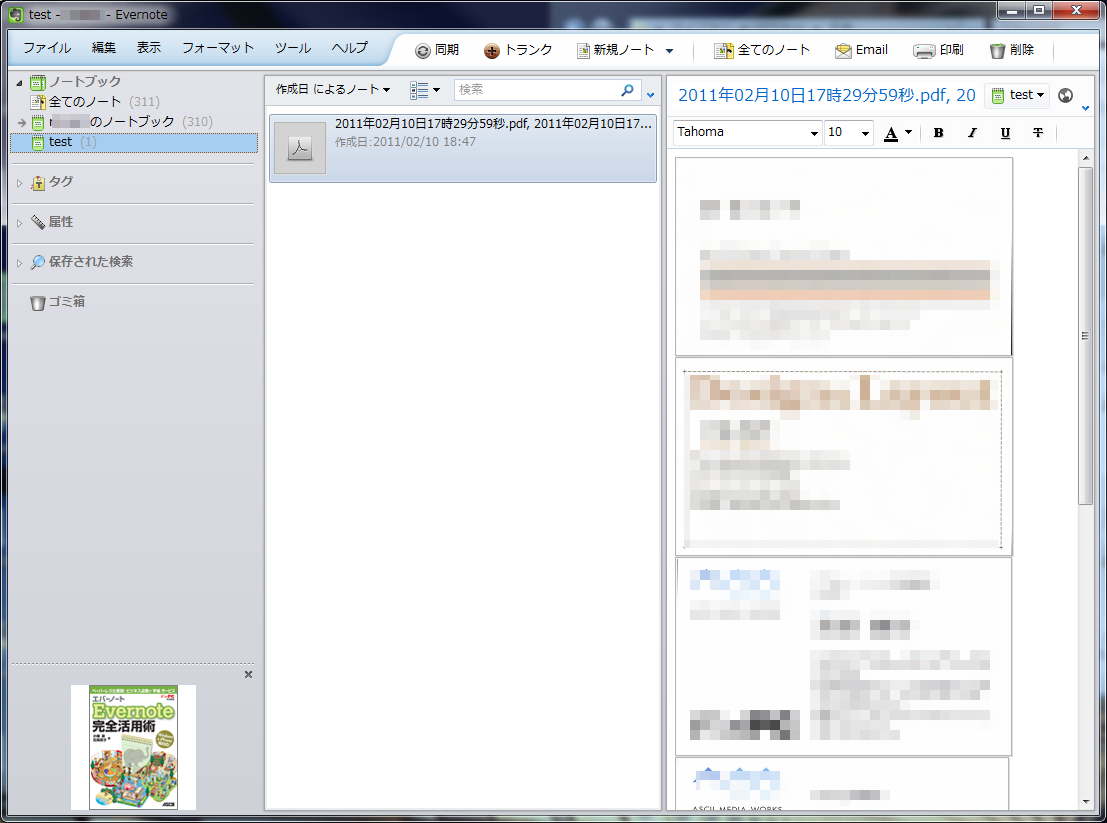
Task: Print the note with the 印刷 toolbar button
Action: pyautogui.click(x=938, y=50)
